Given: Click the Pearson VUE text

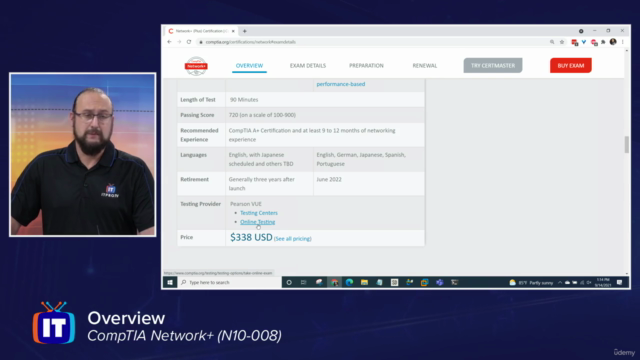Looking at the screenshot, I should coord(246,204).
